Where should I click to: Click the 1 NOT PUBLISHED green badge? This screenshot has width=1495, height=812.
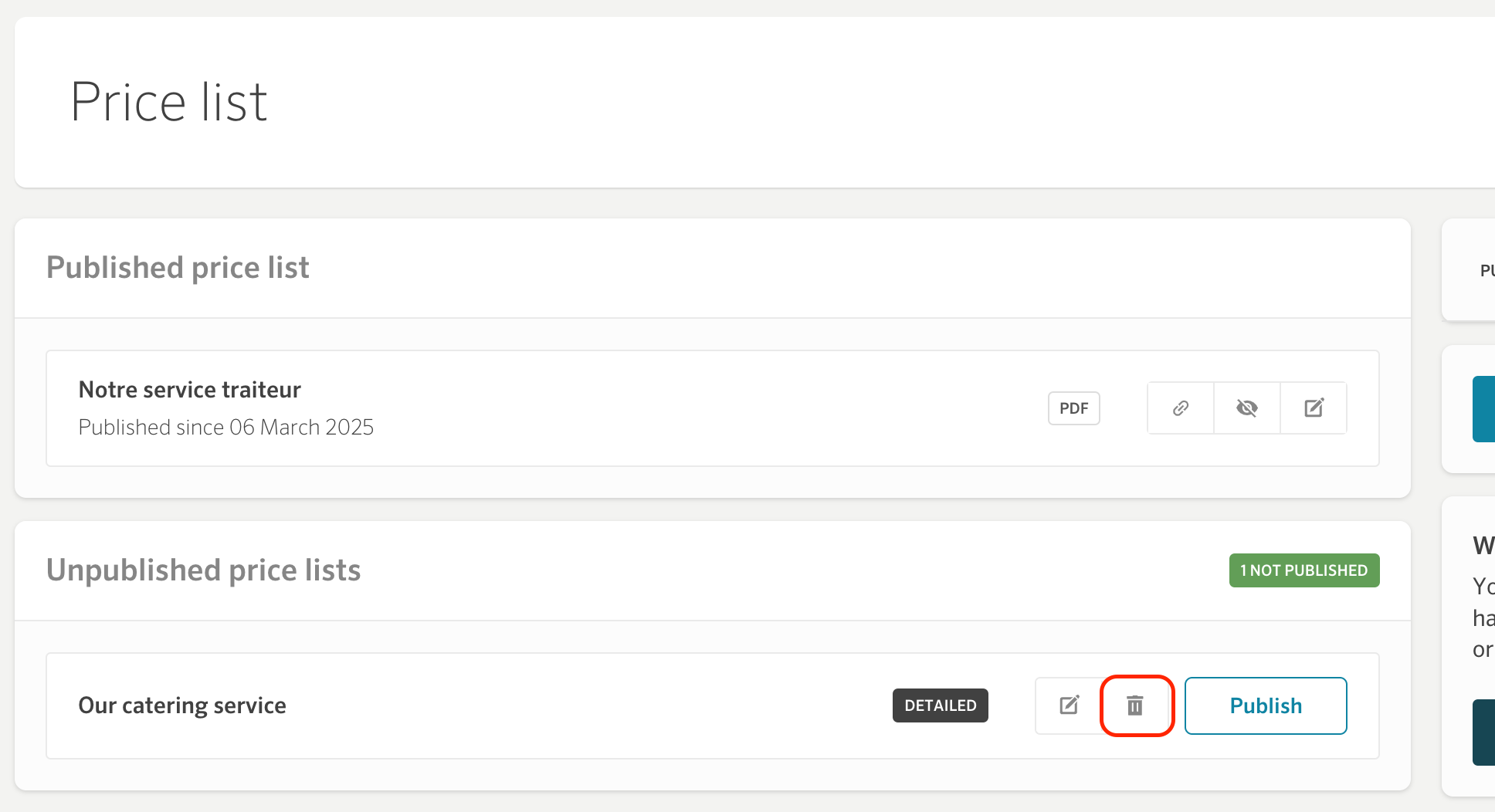click(x=1304, y=570)
